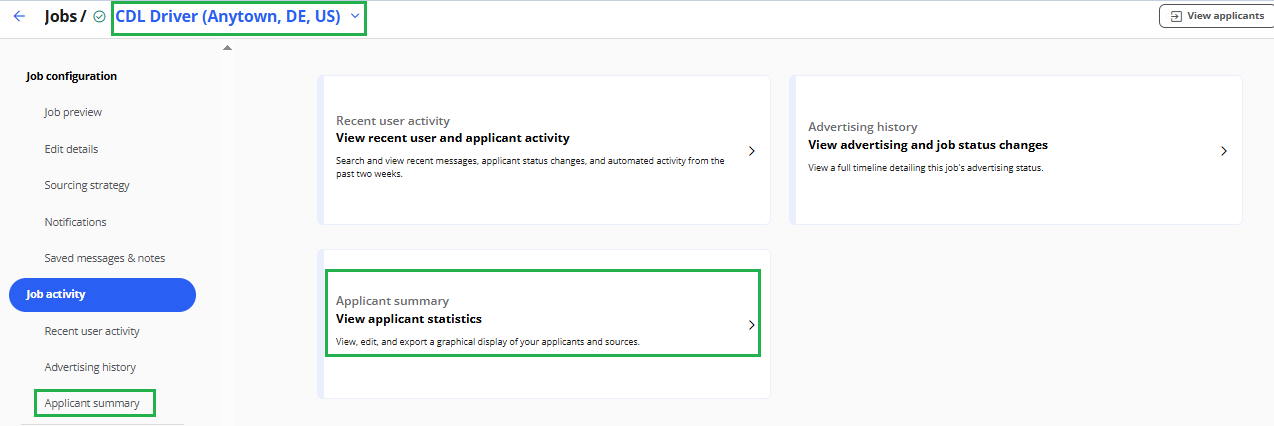Go to Edit details
This screenshot has width=1274, height=426.
point(71,149)
